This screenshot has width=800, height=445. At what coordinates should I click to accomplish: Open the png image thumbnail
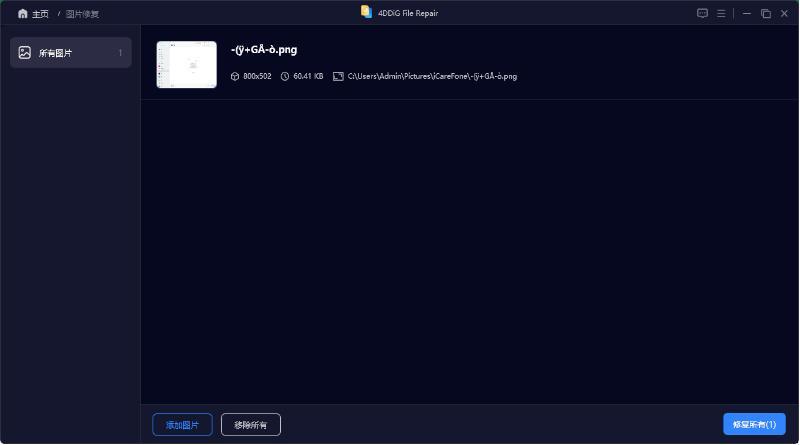[187, 65]
